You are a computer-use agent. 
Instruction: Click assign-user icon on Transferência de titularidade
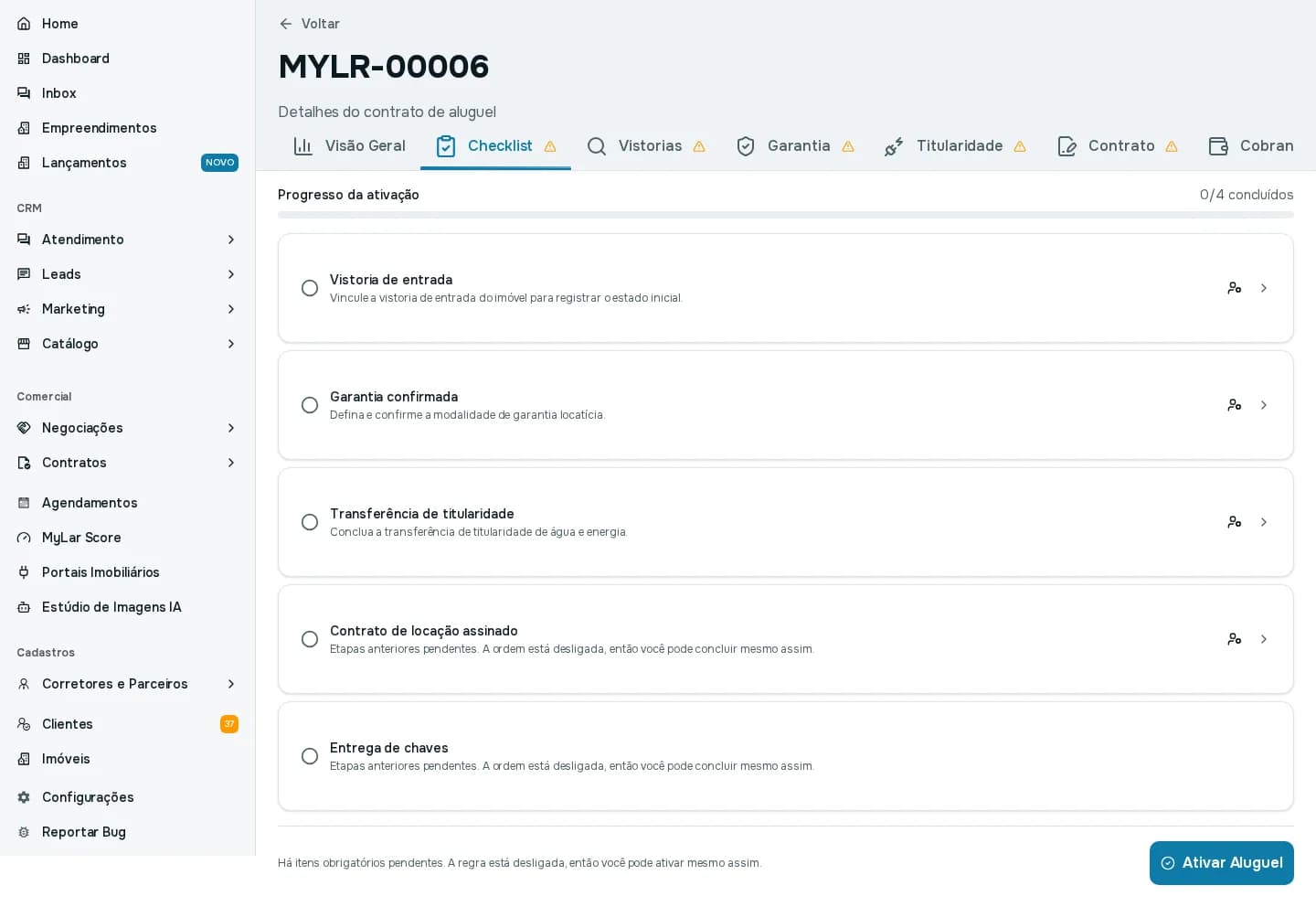1235,522
